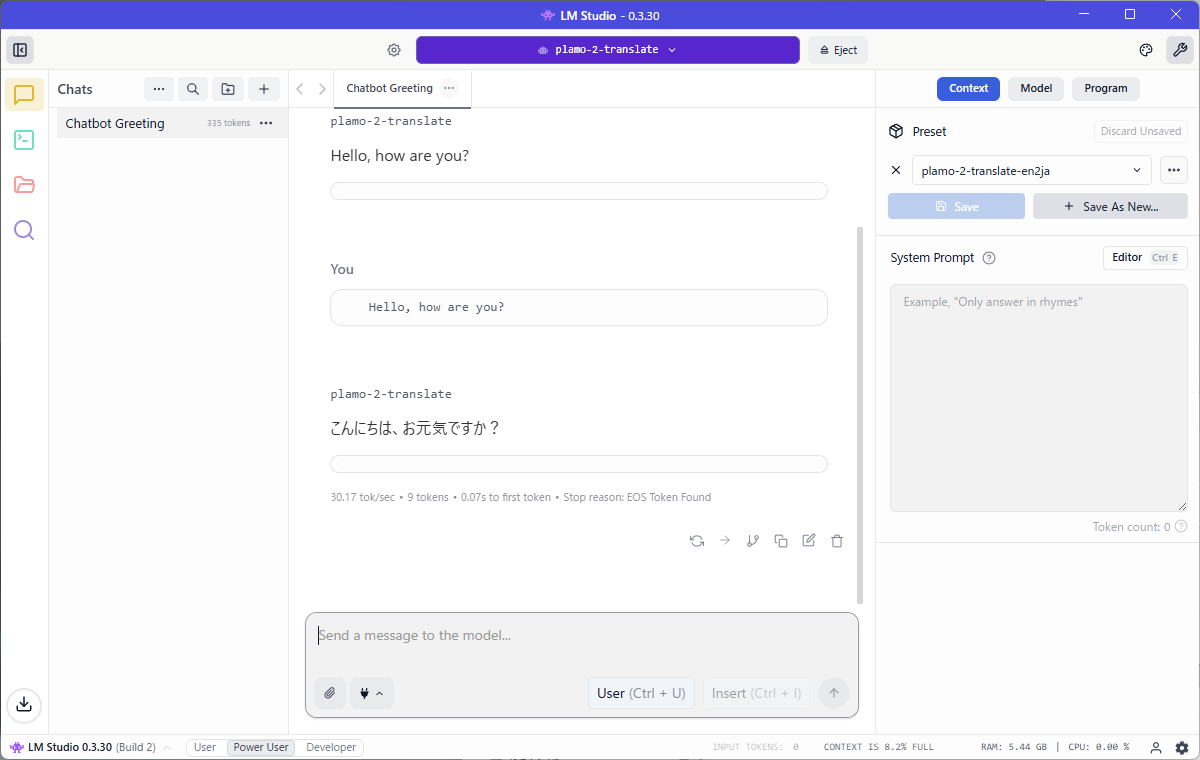The height and width of the screenshot is (760, 1200).
Task: Open the Developer view from left sidebar
Action: [24, 140]
